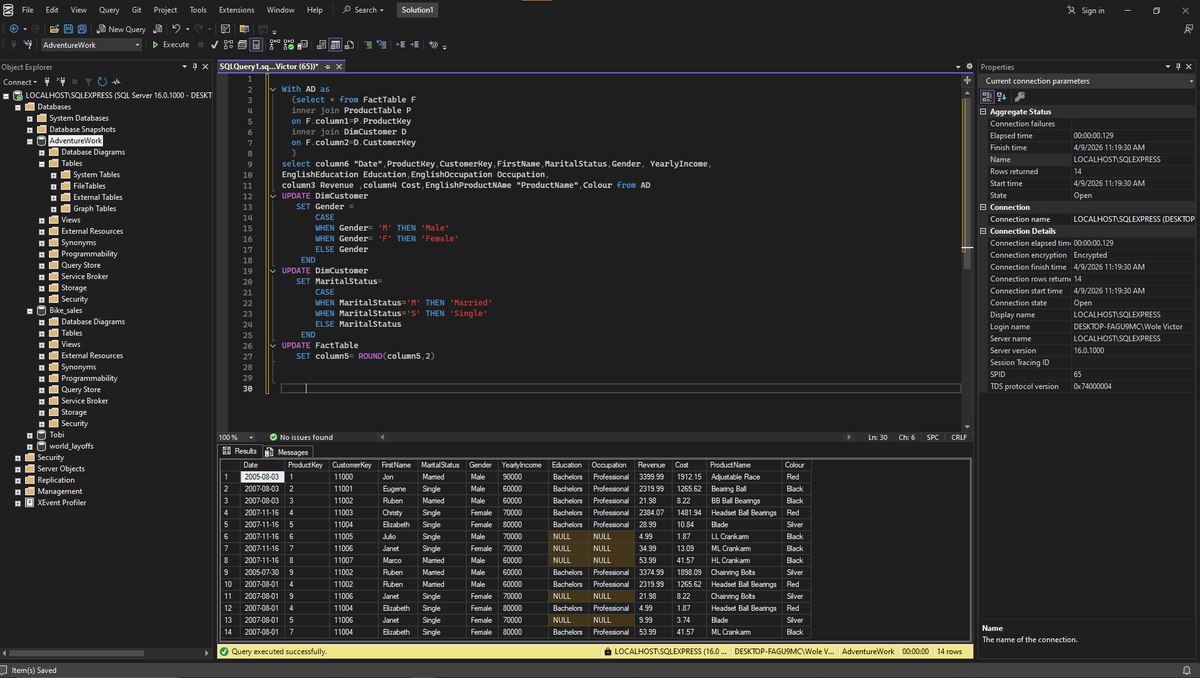This screenshot has width=1200, height=678.
Task: Switch to the Results tab
Action: (x=239, y=452)
